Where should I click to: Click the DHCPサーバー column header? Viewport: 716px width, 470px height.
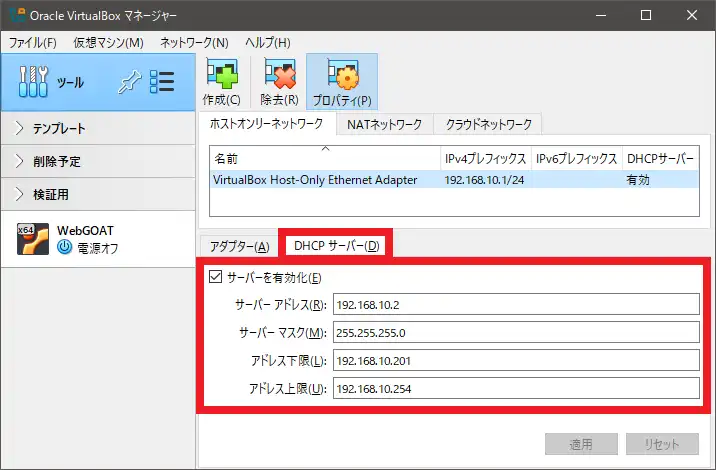660,158
